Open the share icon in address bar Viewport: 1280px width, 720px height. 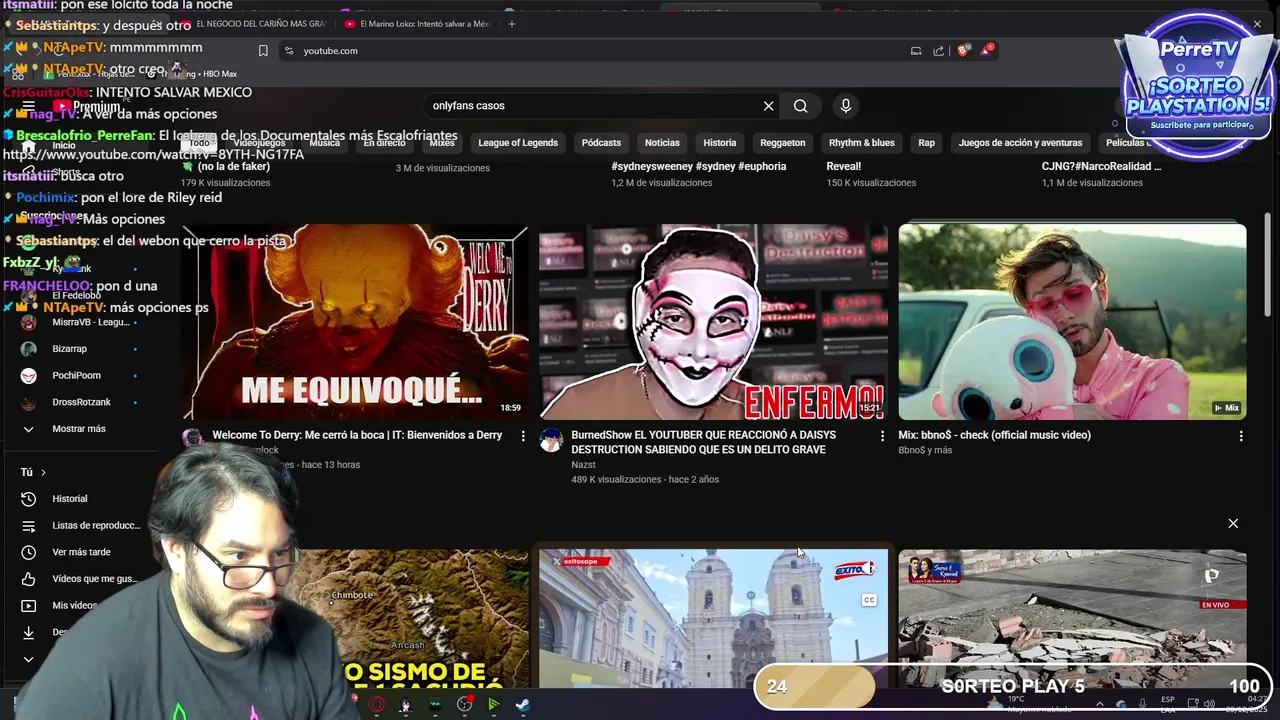coord(938,51)
